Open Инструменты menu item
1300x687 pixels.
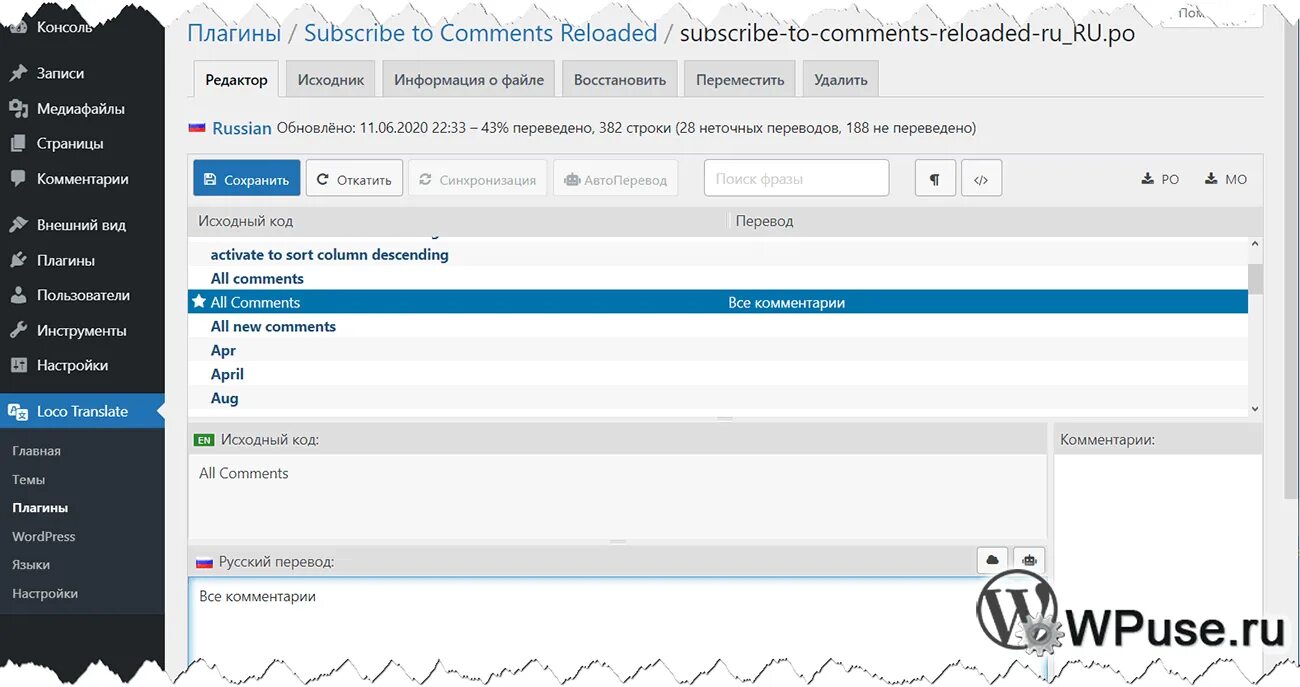click(82, 330)
